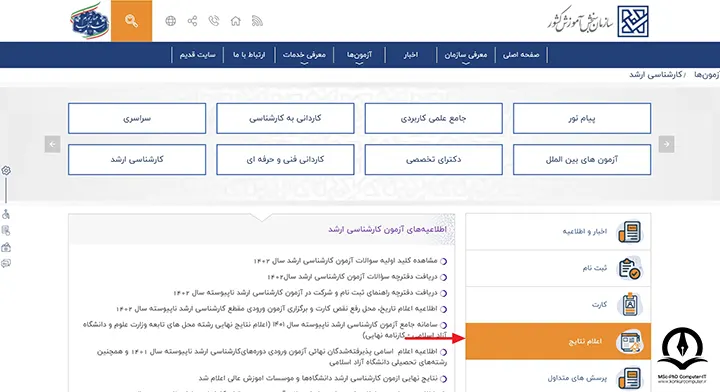Open اطلاعیه اعلام تاریخ، محل رفع نقص کارت

coord(276,309)
